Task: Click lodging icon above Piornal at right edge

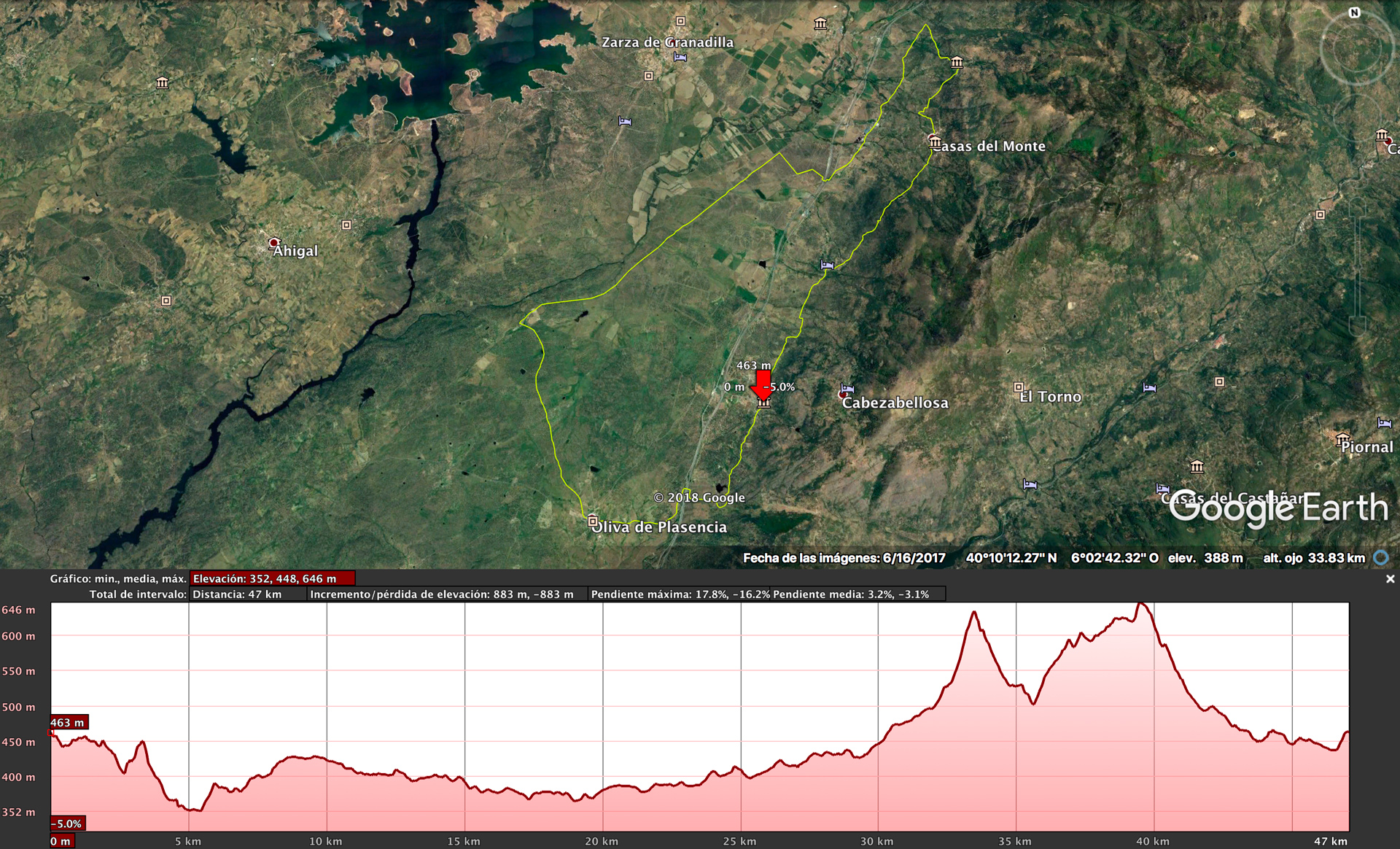Action: point(1385,423)
